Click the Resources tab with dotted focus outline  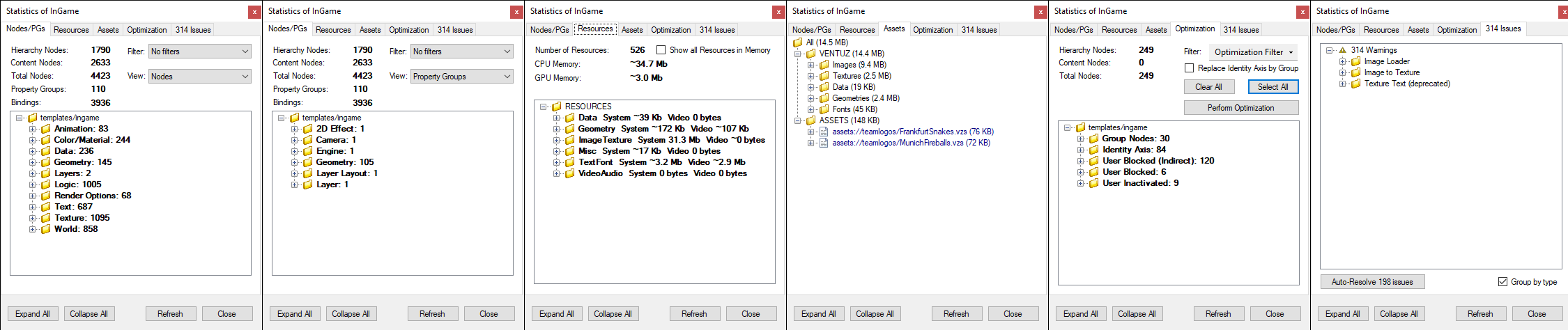click(595, 29)
